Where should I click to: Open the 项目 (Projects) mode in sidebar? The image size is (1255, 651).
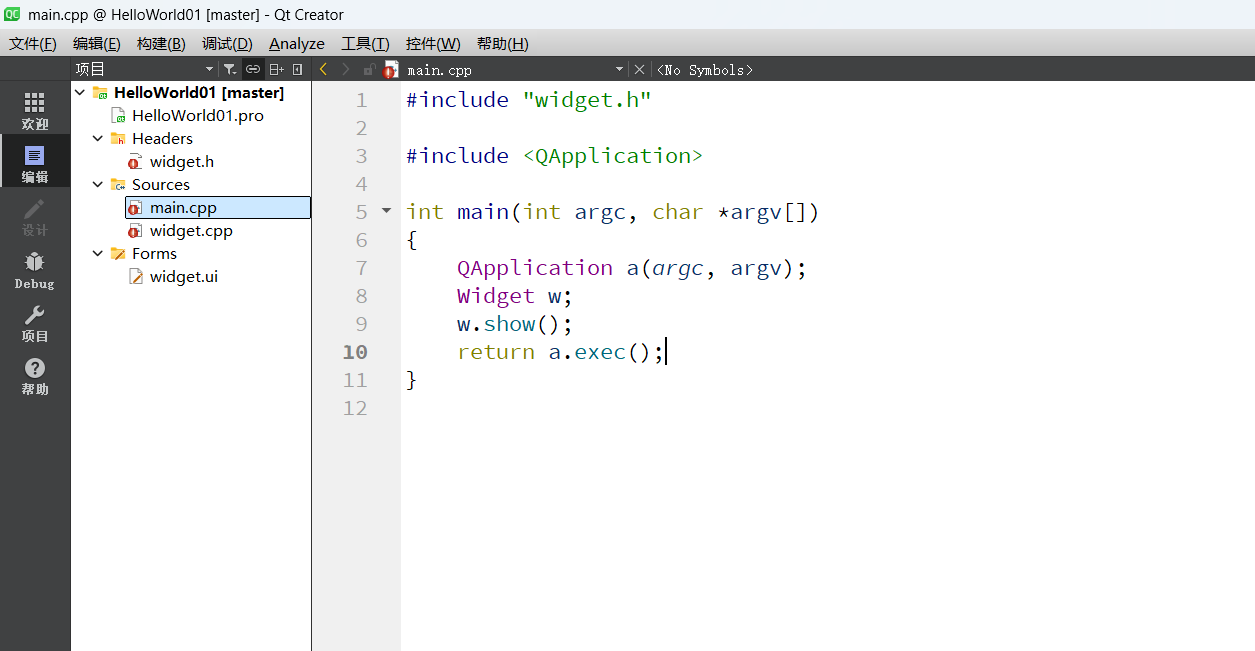pyautogui.click(x=35, y=323)
